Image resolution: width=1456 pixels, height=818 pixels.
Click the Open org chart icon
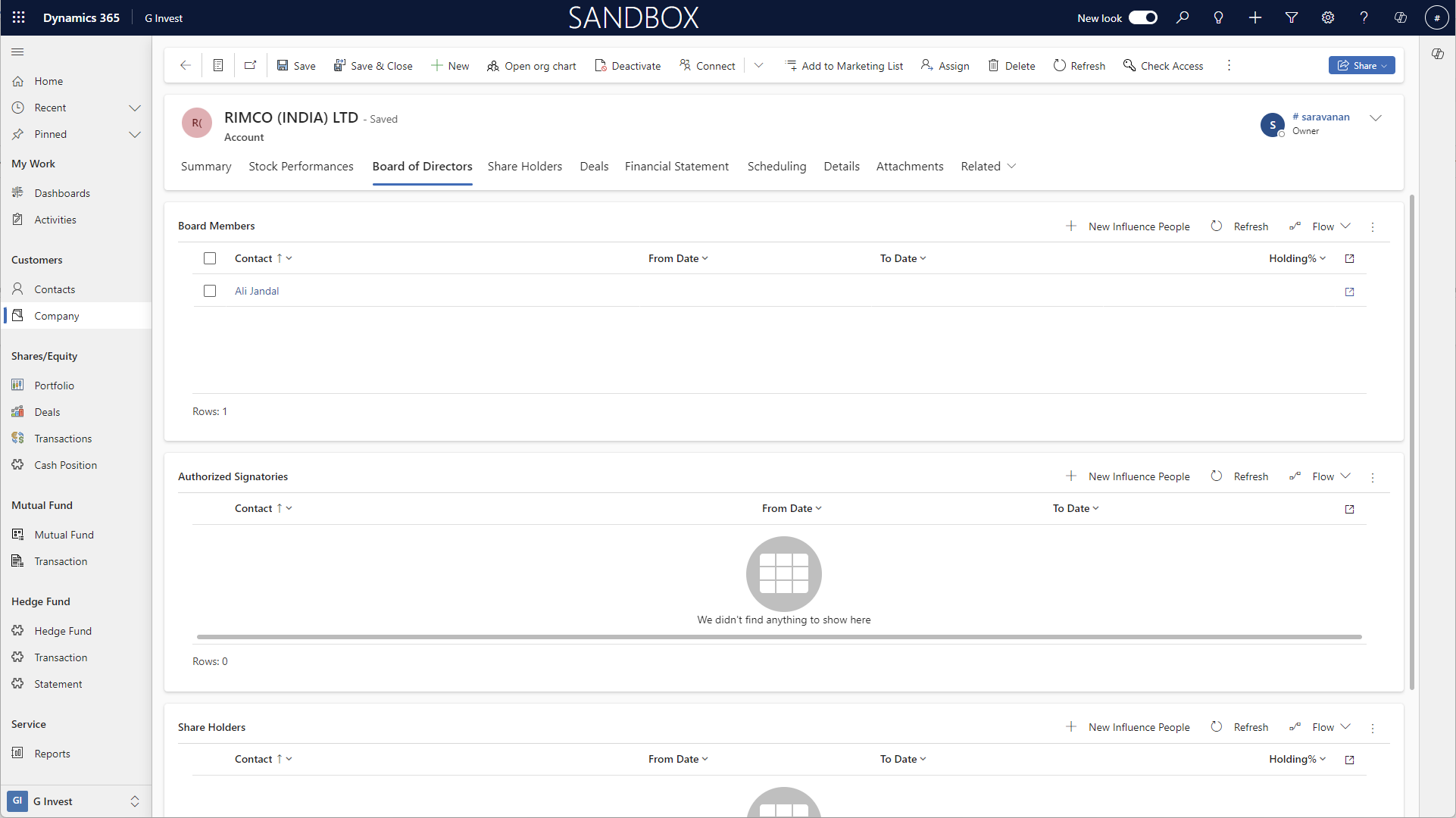coord(493,66)
